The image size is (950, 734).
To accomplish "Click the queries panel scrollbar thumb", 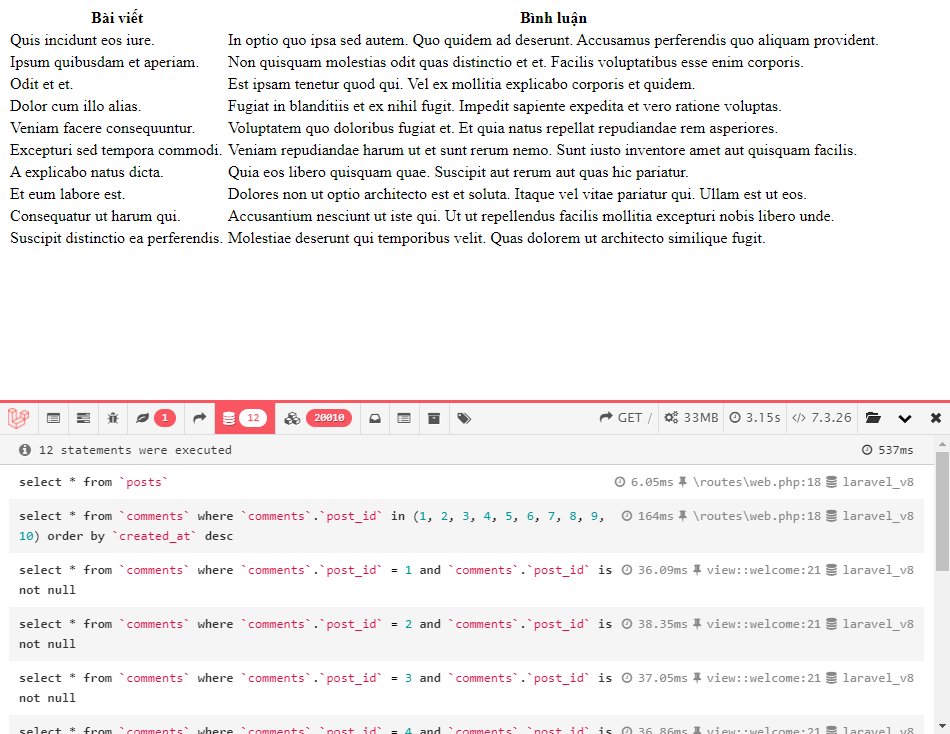I will coord(942,511).
